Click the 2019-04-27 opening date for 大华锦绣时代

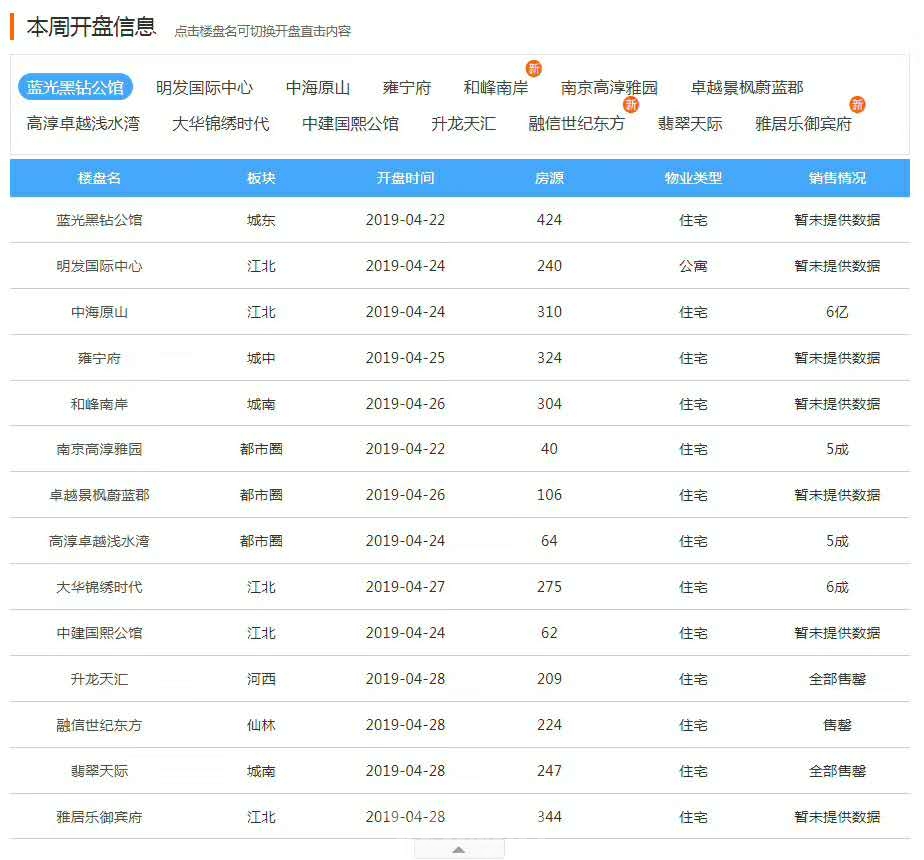point(405,587)
